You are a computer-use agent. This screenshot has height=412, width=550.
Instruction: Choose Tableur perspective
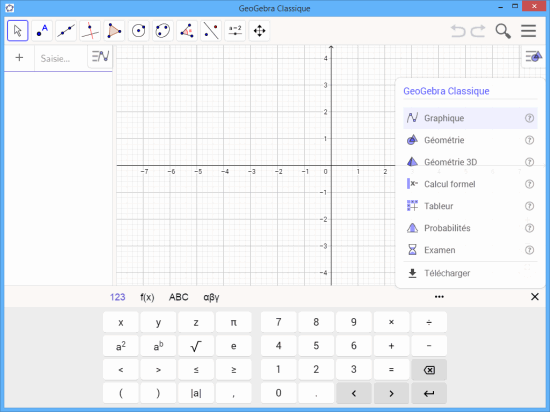(x=470, y=206)
